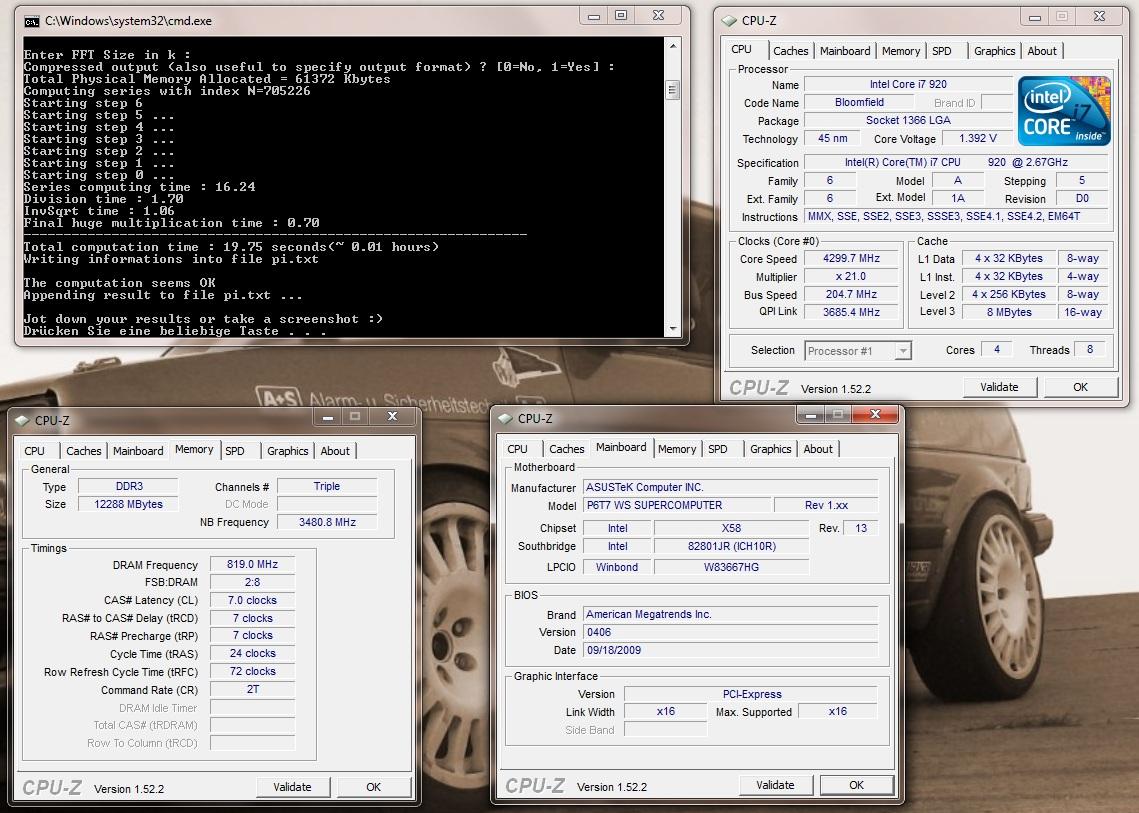
Task: Open Processor #1 selection dropdown
Action: [x=903, y=351]
